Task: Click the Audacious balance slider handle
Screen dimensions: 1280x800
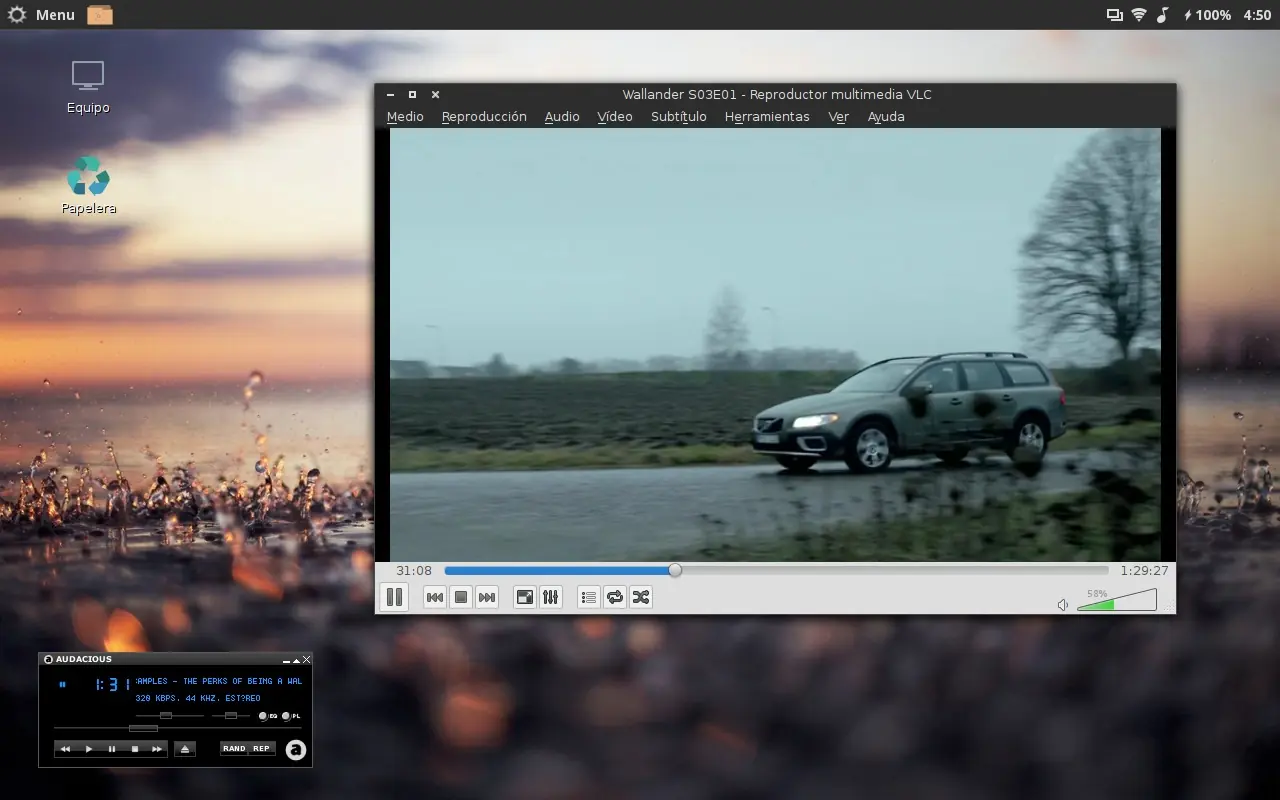Action: point(231,716)
